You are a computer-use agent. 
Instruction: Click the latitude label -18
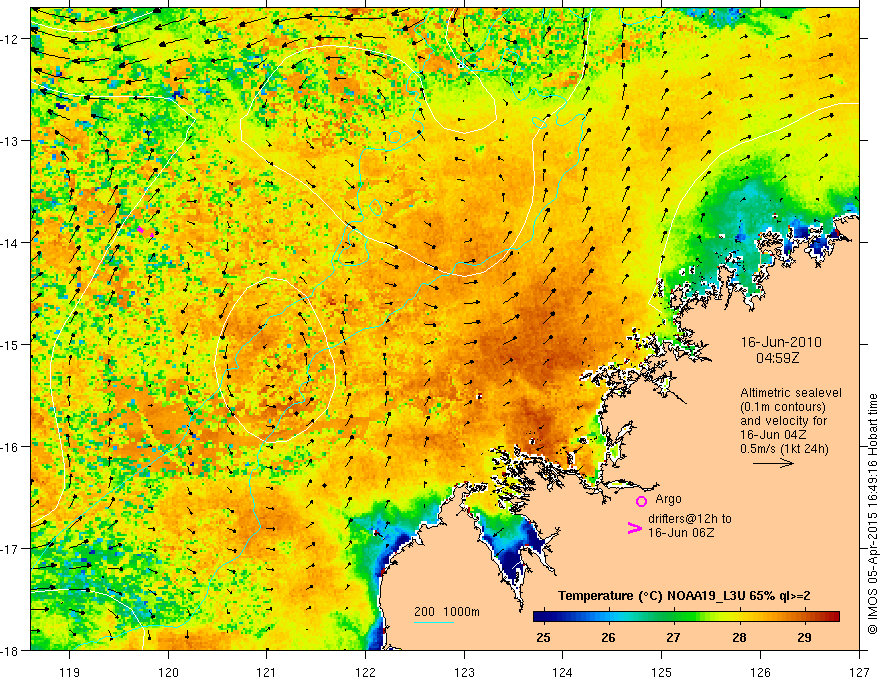[x=10, y=650]
